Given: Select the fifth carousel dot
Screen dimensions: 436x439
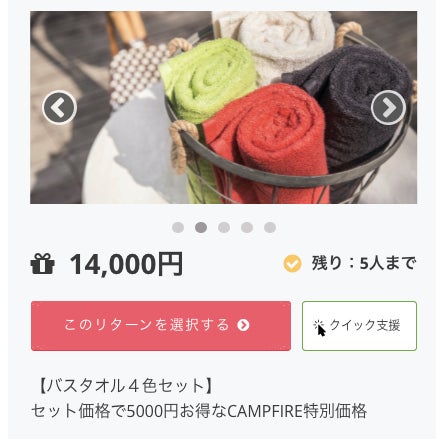Looking at the screenshot, I should (270, 228).
